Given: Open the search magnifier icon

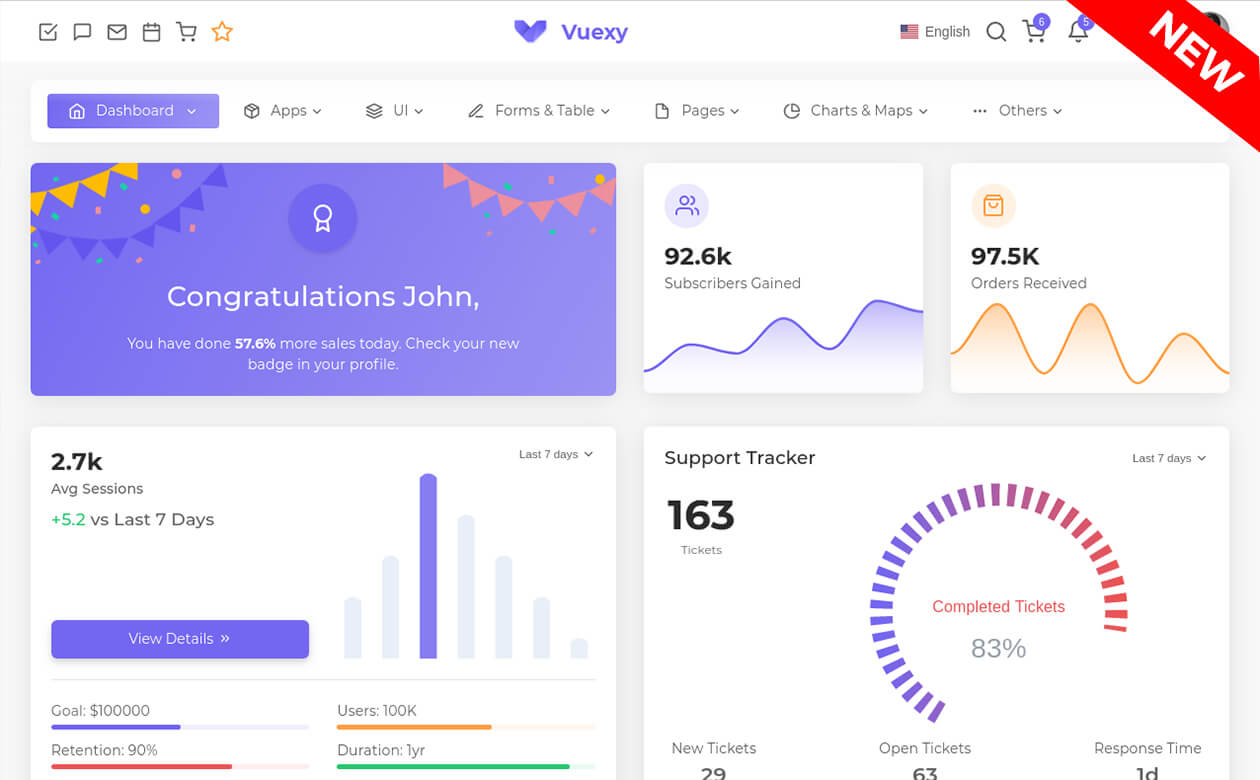Looking at the screenshot, I should point(996,32).
